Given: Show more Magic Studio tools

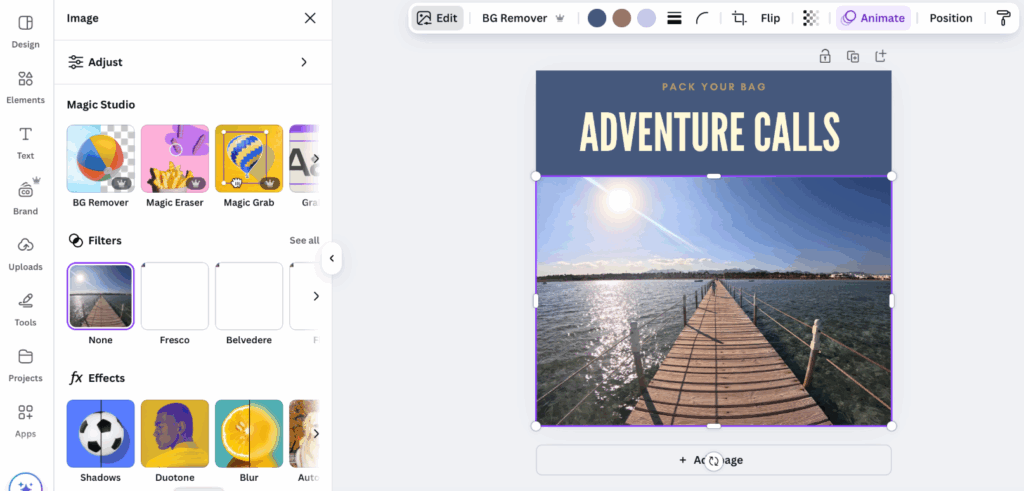Looking at the screenshot, I should pyautogui.click(x=315, y=159).
